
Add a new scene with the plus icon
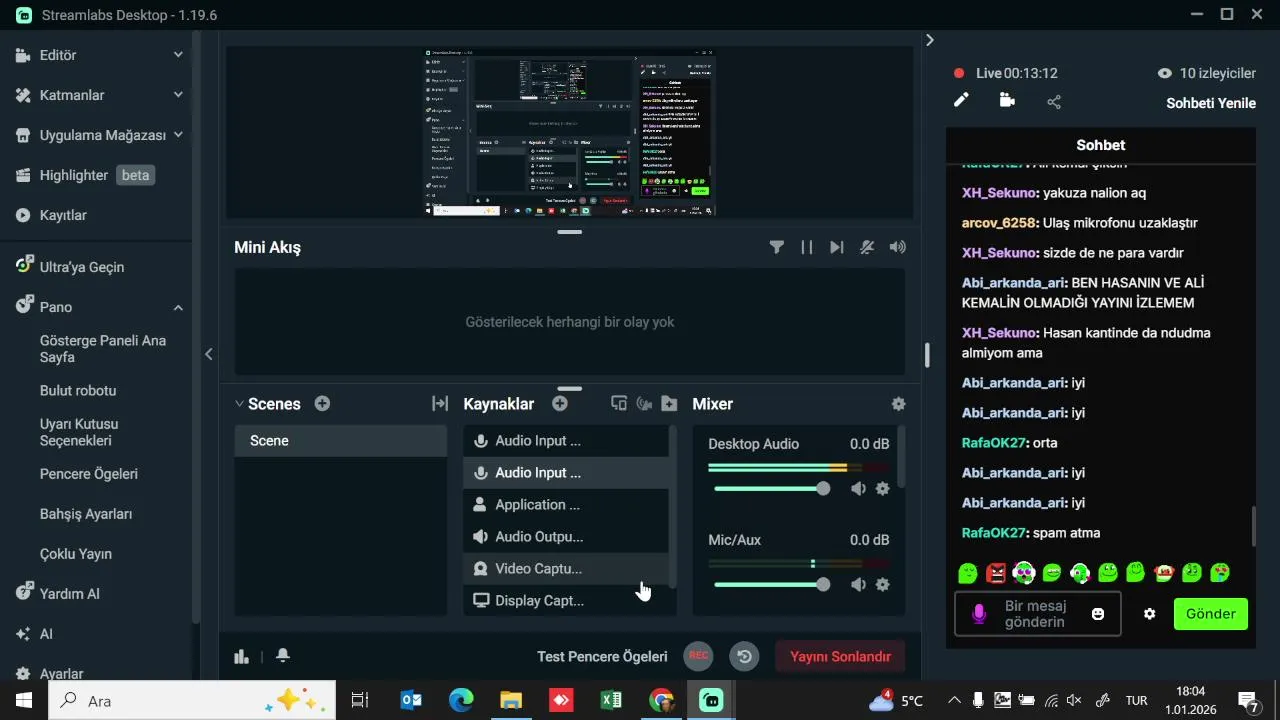(x=322, y=404)
